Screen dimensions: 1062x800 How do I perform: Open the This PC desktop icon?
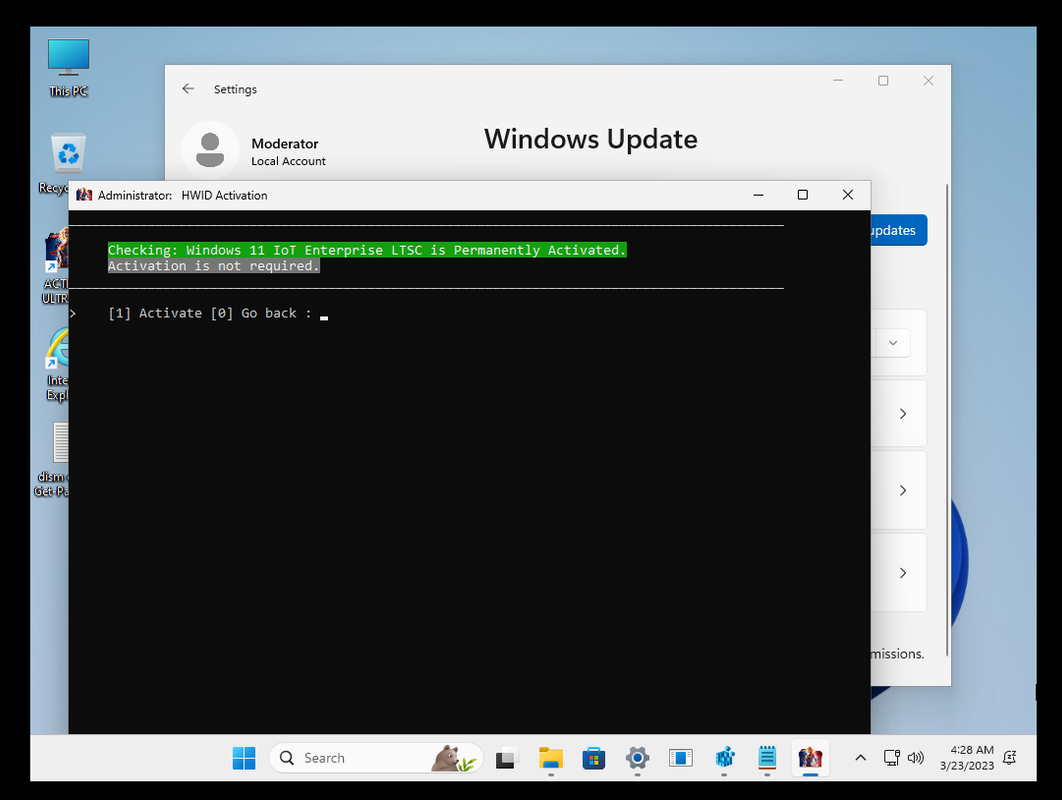tap(68, 67)
